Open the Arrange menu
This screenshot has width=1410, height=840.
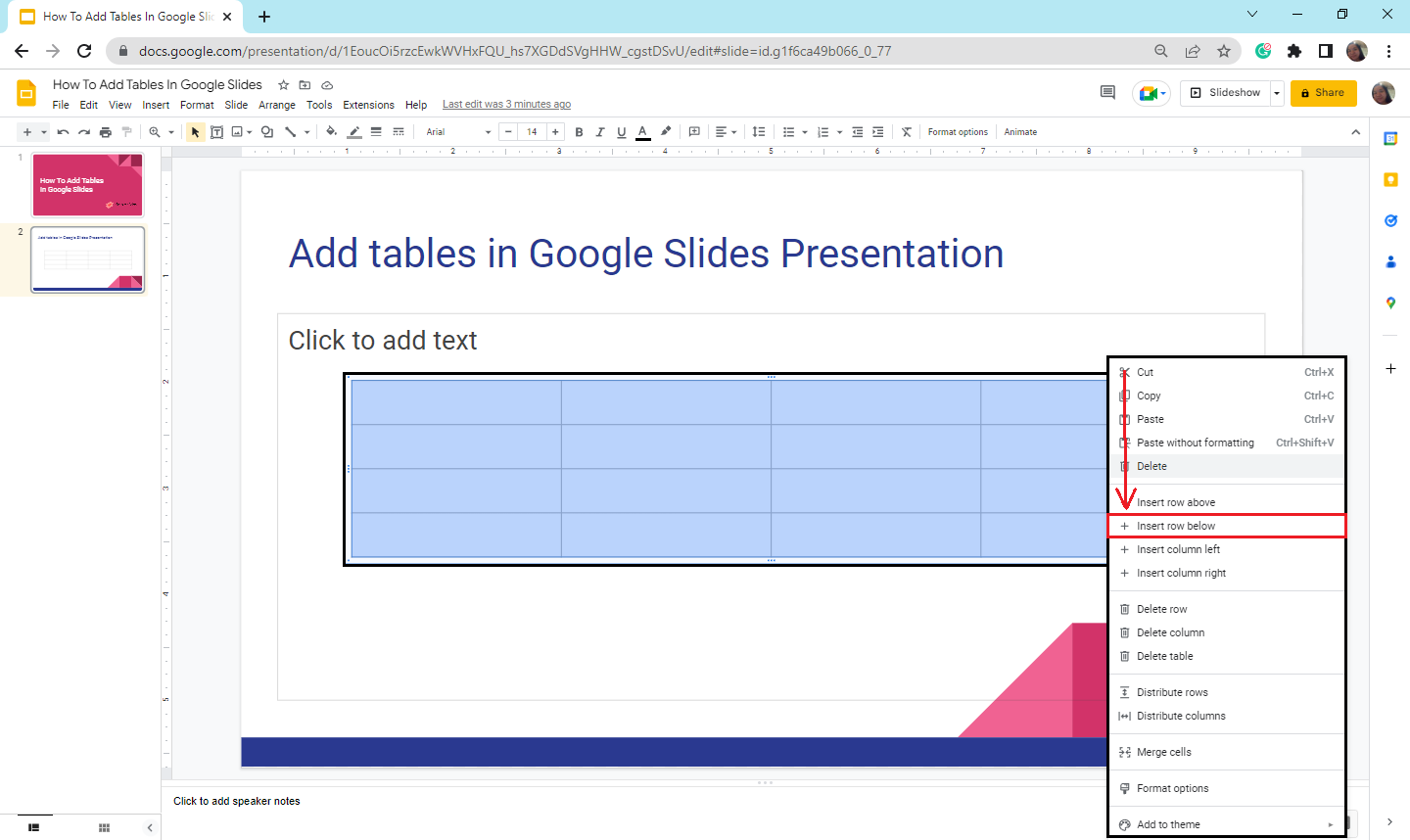277,105
